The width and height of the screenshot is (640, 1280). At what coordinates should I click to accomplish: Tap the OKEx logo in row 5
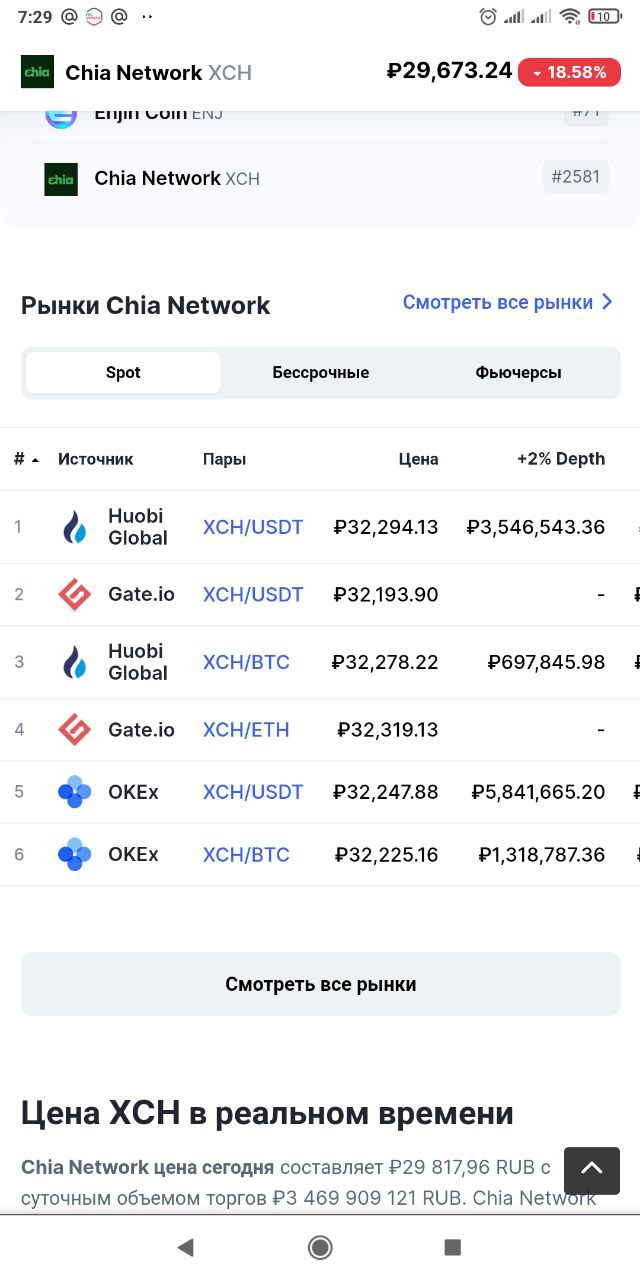75,793
